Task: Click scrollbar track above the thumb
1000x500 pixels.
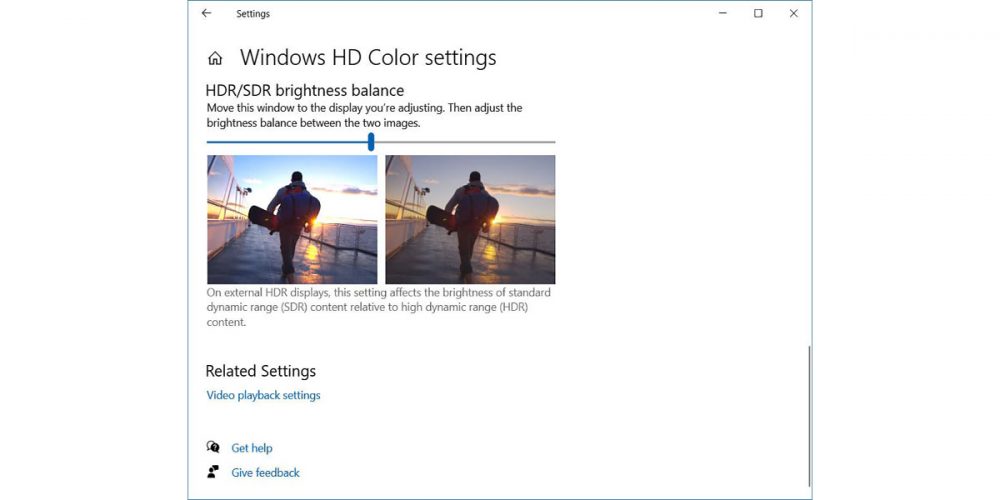Action: point(809,191)
